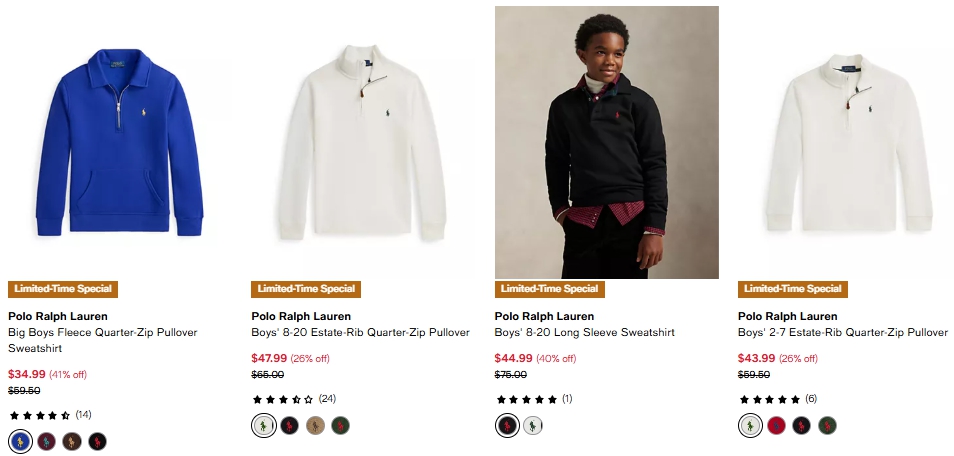Choose burgundy swatch on Big Boys Fleece Pullover
Screen dimensions: 954x456
(x=46, y=441)
